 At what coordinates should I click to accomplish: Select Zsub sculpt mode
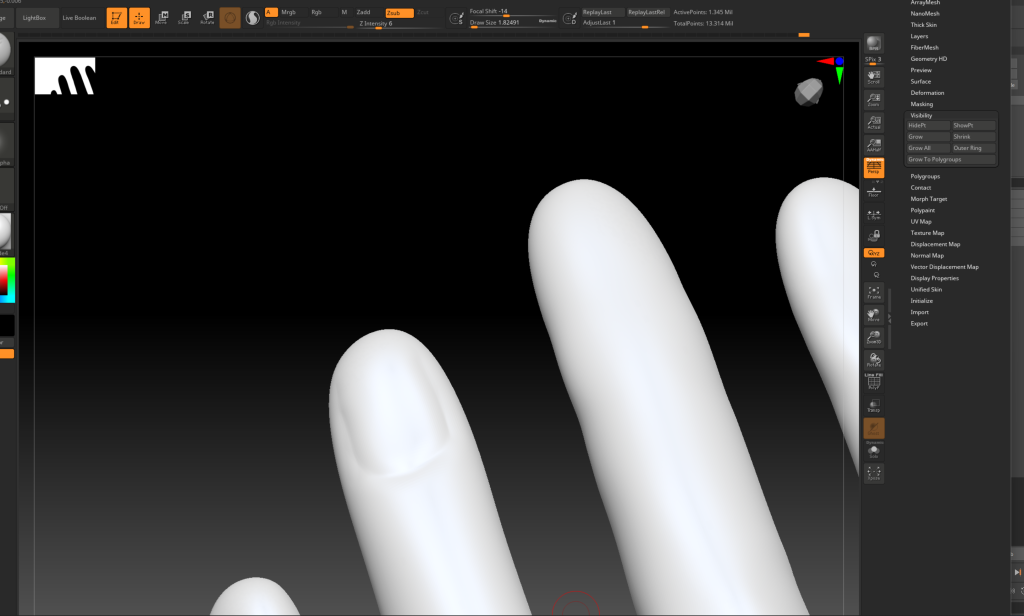399,12
